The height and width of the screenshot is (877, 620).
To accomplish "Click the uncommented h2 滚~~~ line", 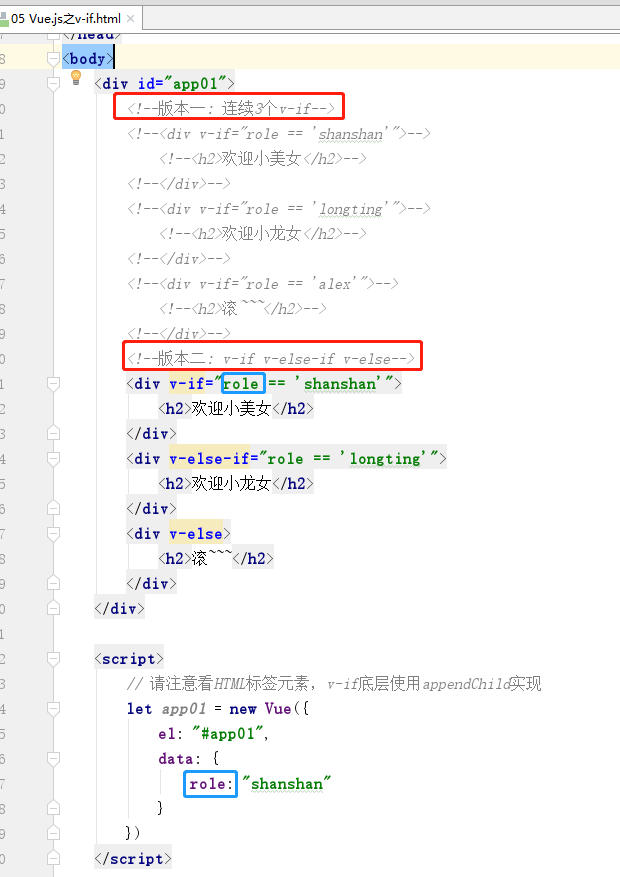I will 216,559.
